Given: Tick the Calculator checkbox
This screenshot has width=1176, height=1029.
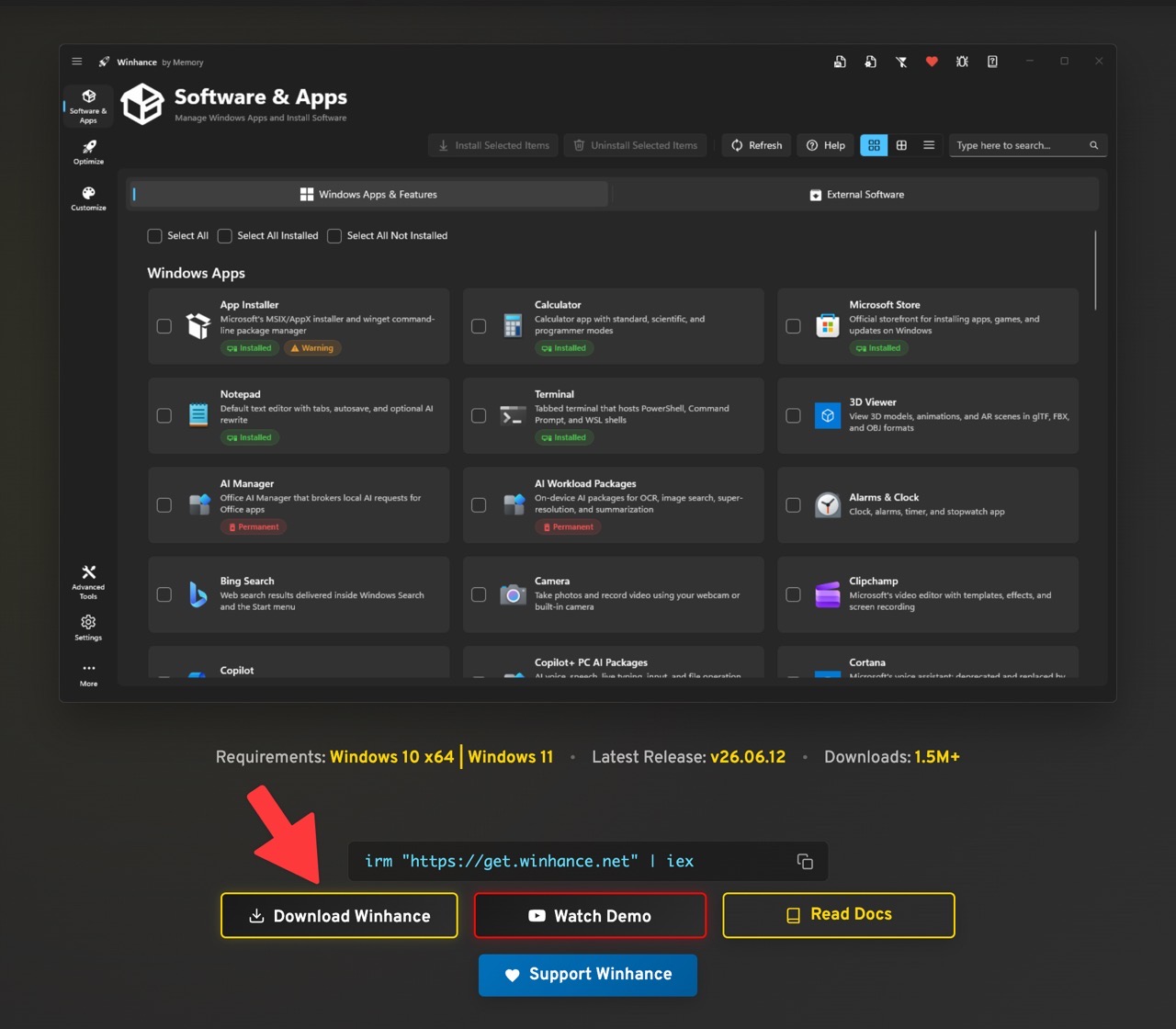Looking at the screenshot, I should tap(479, 326).
